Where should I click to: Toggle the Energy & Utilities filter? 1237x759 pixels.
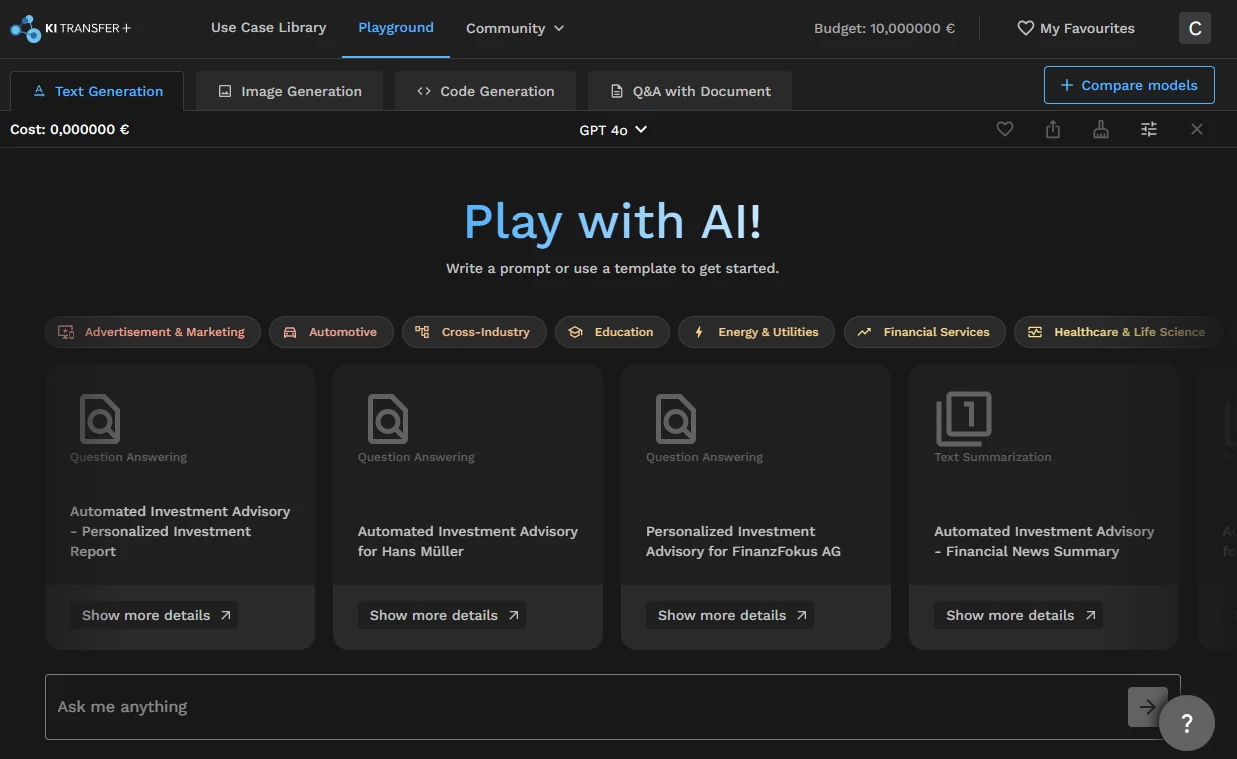[755, 331]
